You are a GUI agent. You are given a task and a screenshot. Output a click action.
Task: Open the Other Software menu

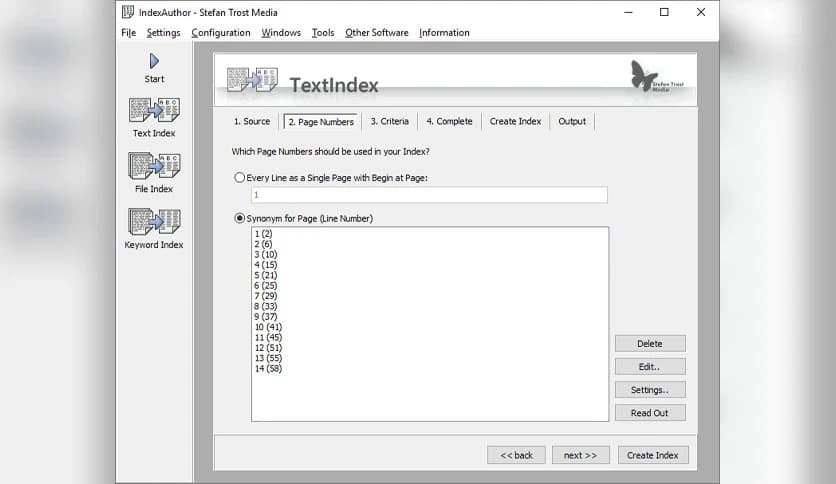coord(376,33)
